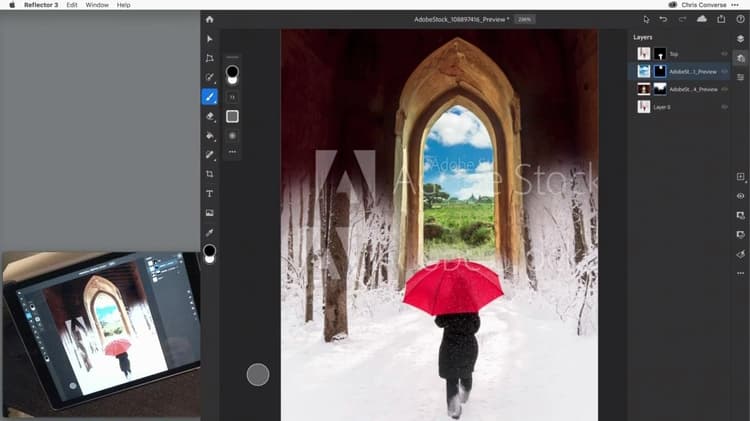
Task: Open the layer properties panel
Action: 740,77
